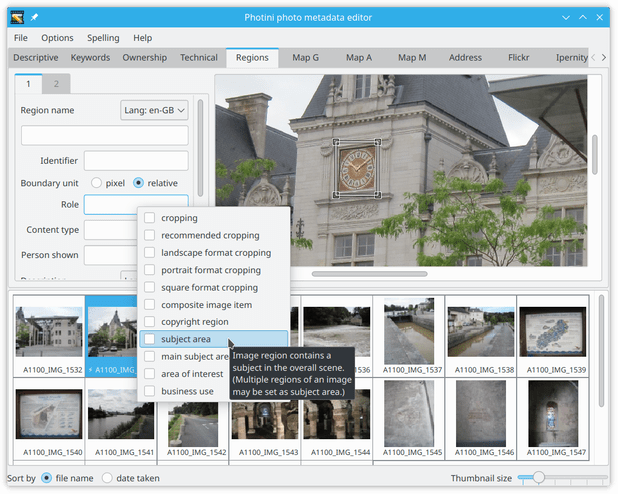Viewport: 618px width, 494px height.
Task: Click the region form vertical scrollbar
Action: (200, 148)
